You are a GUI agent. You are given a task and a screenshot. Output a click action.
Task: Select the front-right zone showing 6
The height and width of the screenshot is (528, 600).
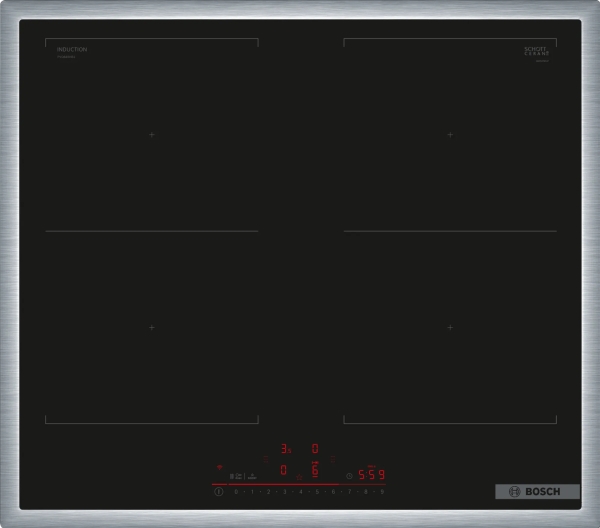315,469
